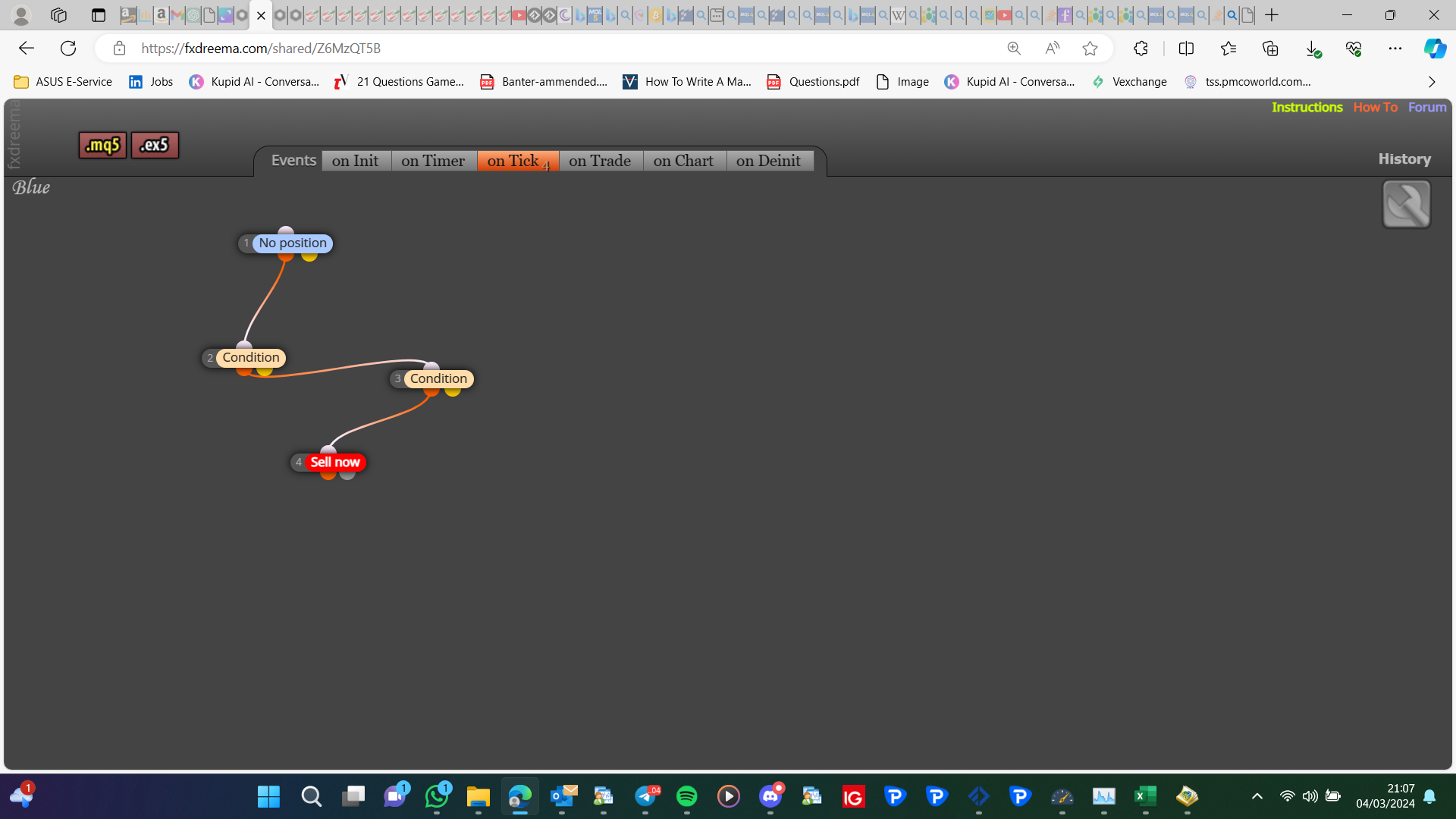This screenshot has width=1456, height=819.
Task: Open the Instructions link
Action: [1307, 108]
